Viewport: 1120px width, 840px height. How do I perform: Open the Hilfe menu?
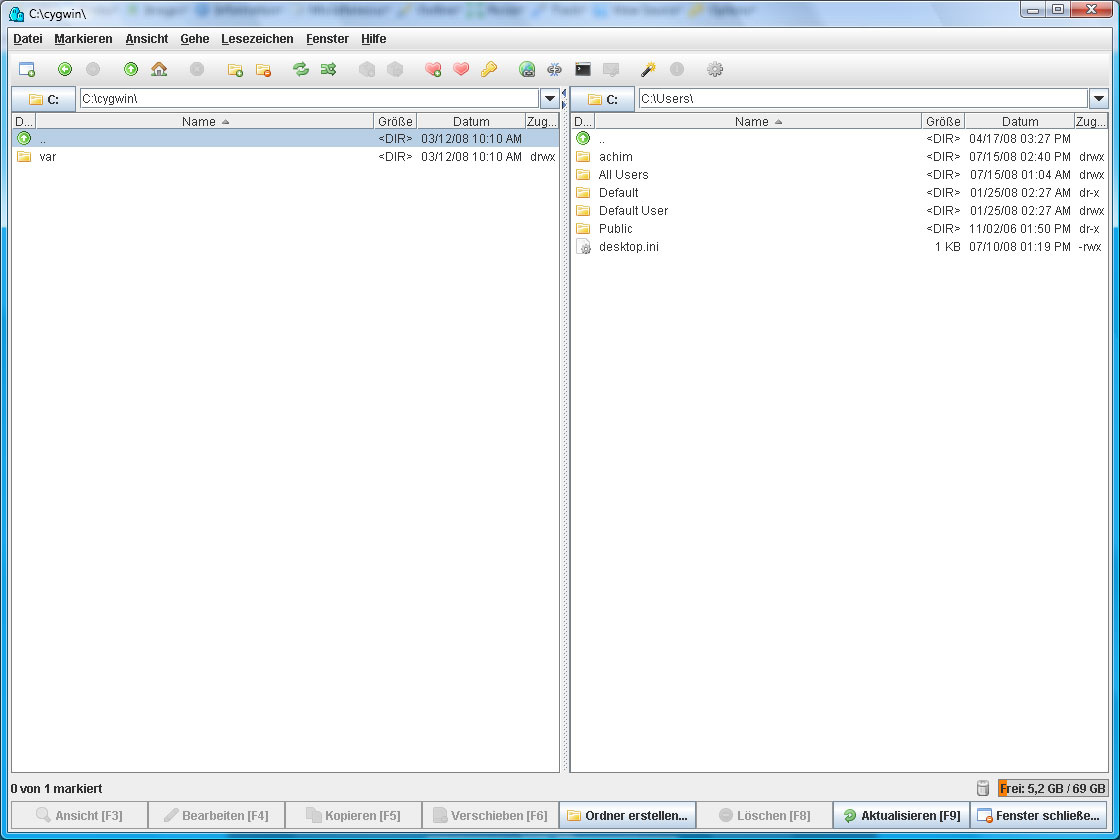(x=374, y=39)
